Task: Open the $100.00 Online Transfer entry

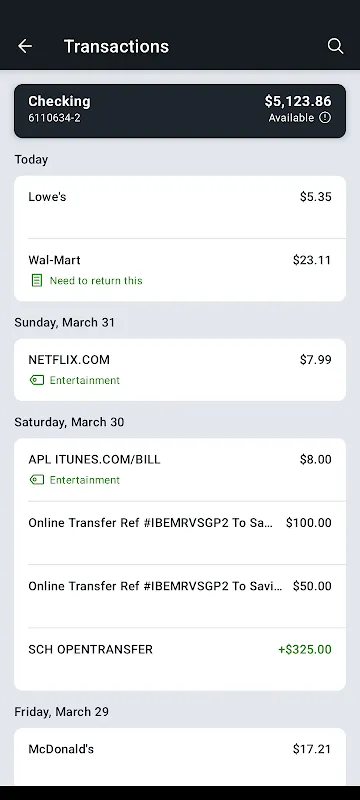Action: pos(180,533)
